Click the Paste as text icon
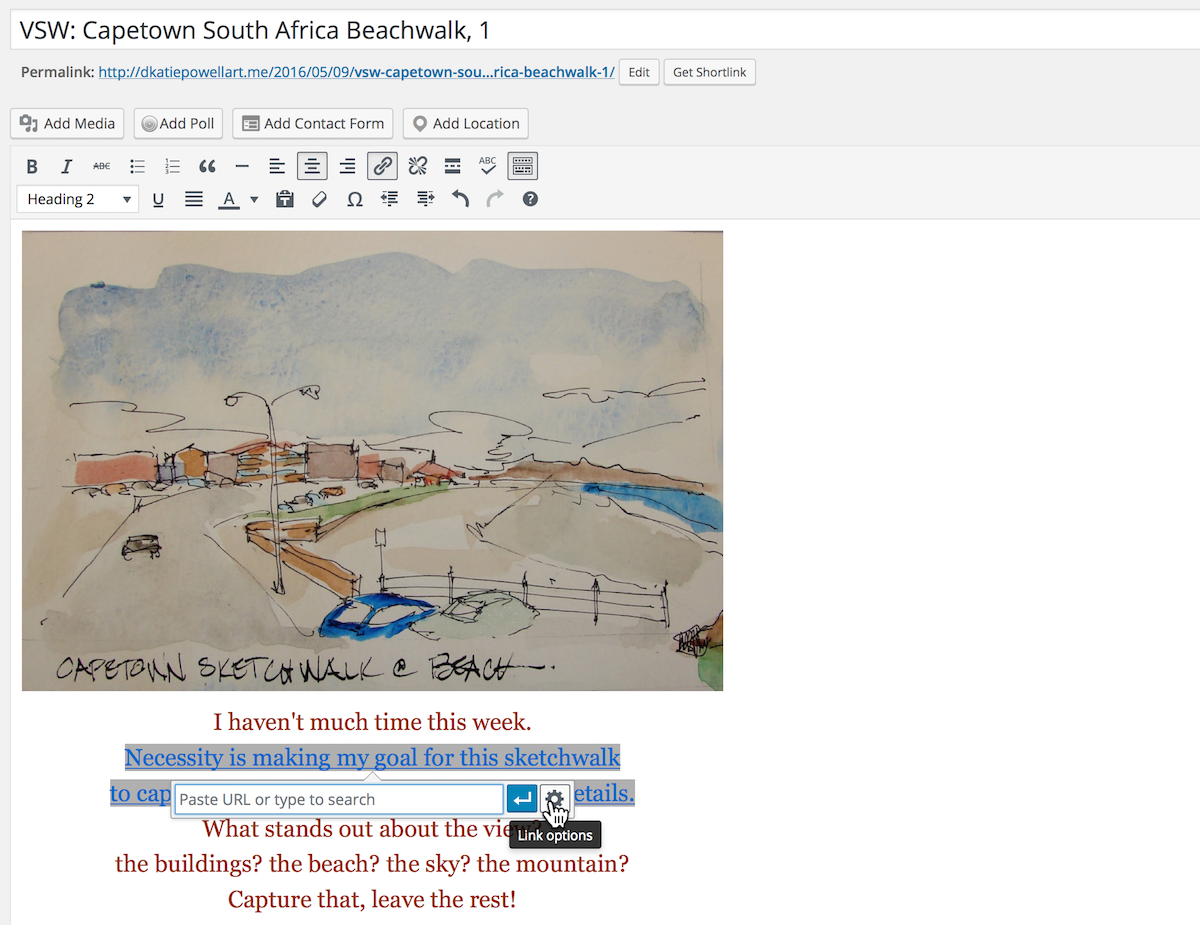This screenshot has height=925, width=1200. [x=284, y=199]
